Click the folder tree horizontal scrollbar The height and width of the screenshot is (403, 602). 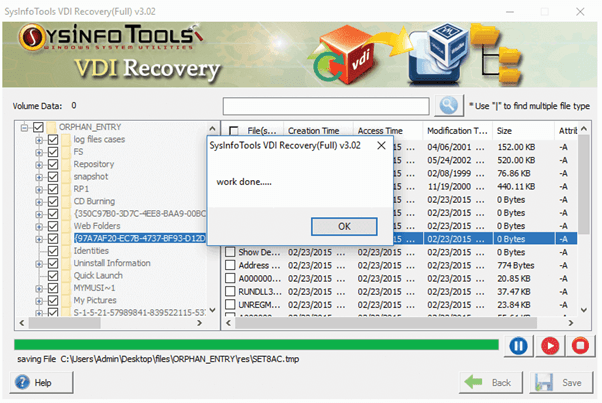click(x=64, y=323)
